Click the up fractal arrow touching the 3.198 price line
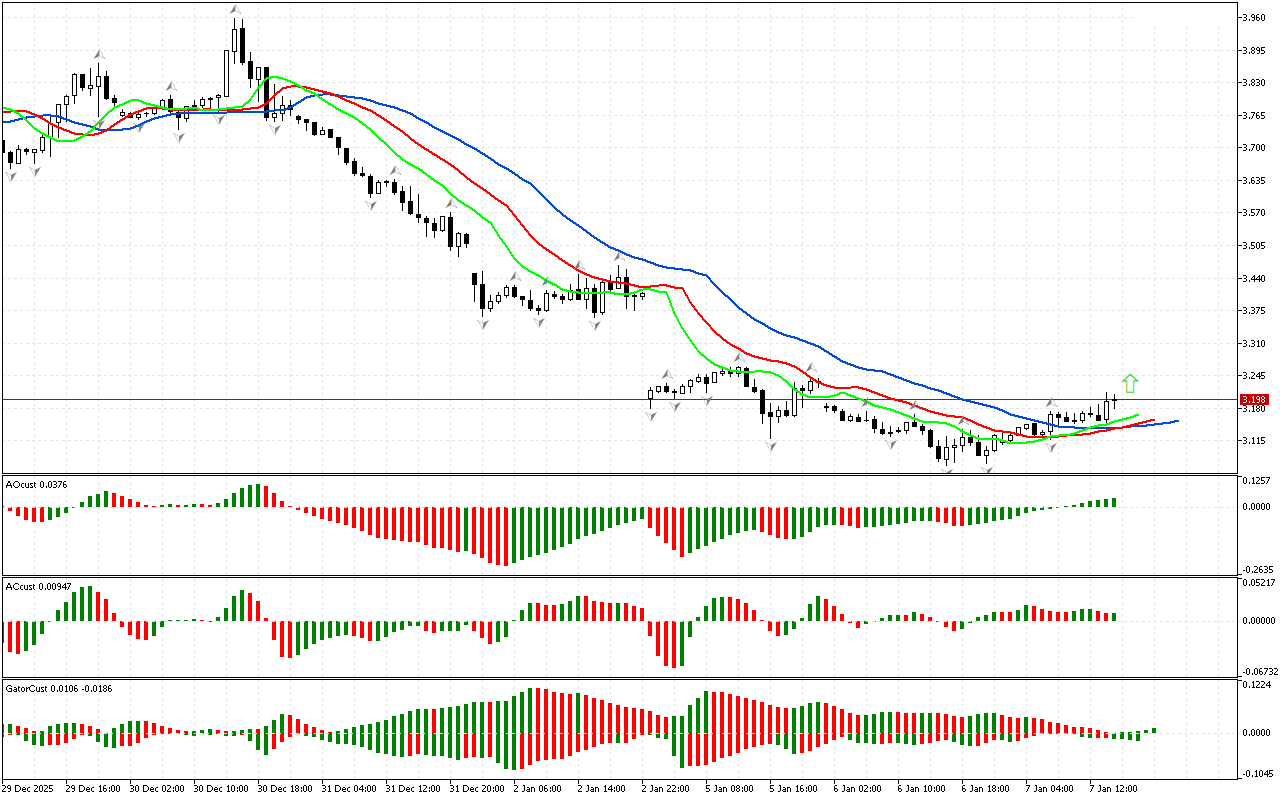The width and height of the screenshot is (1280, 800). click(1051, 402)
